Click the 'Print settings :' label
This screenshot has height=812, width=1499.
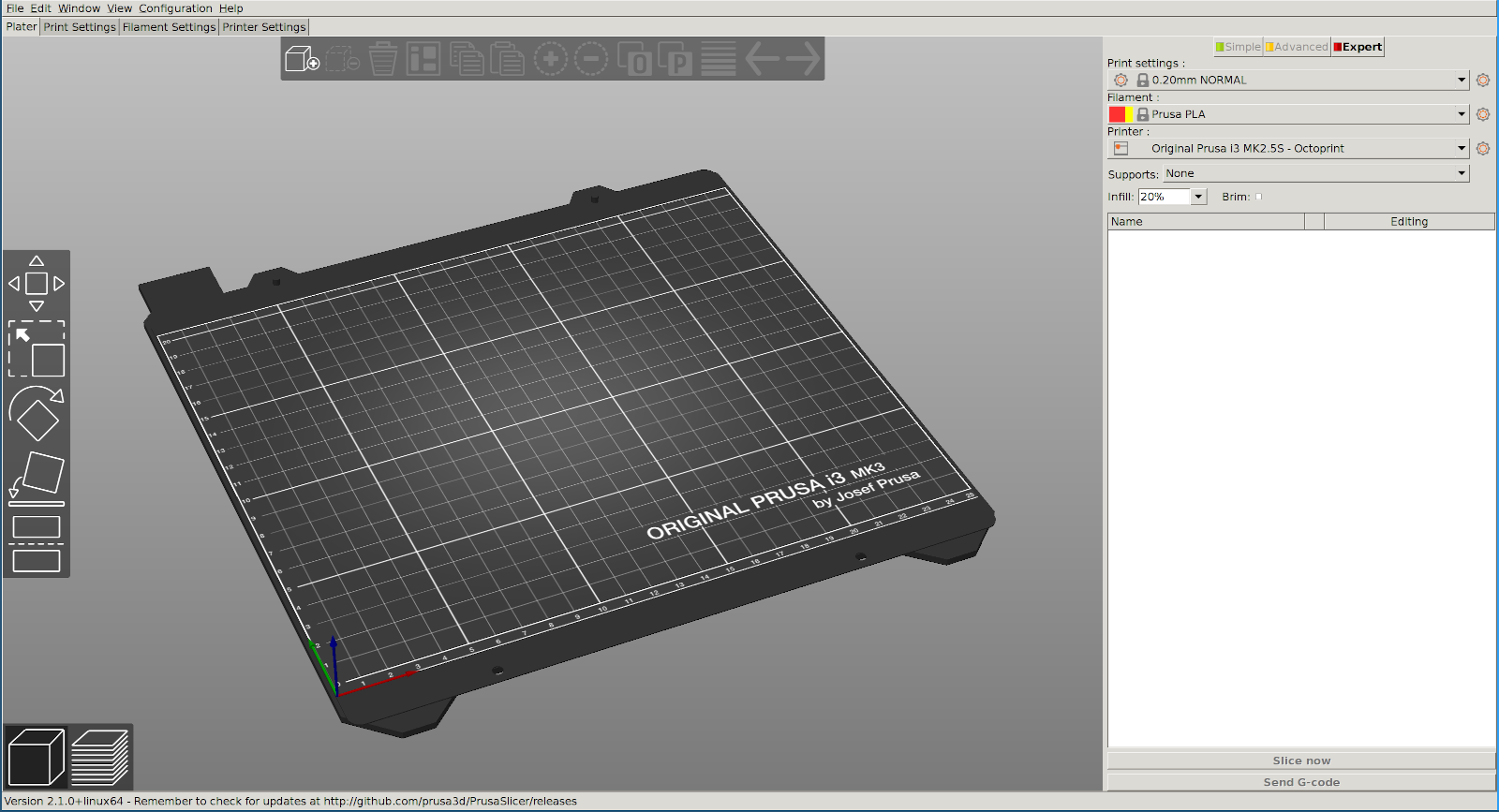pyautogui.click(x=1146, y=64)
